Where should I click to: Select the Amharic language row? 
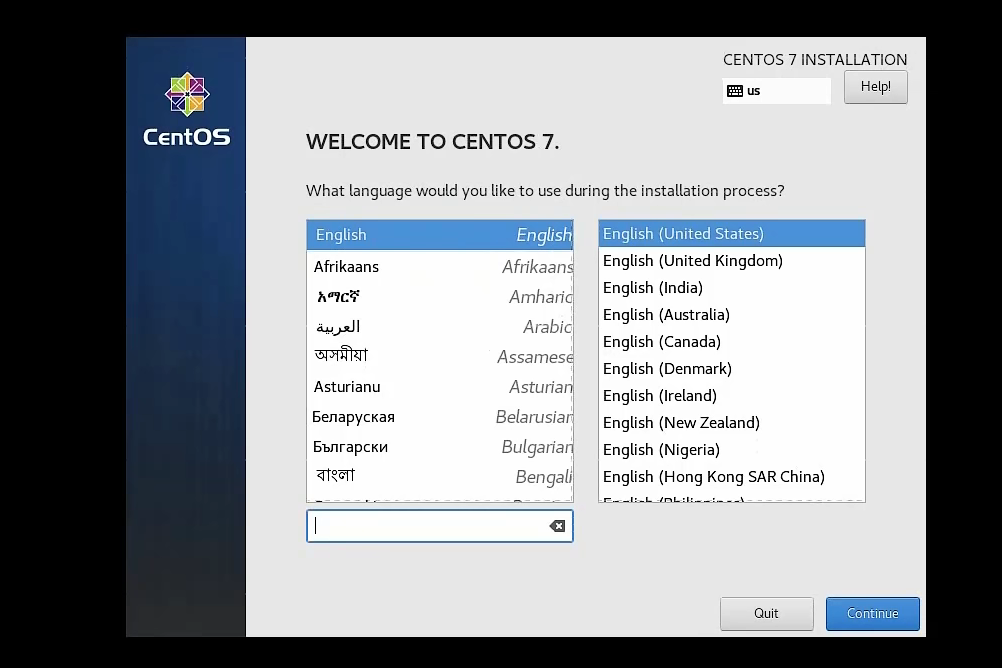(440, 297)
